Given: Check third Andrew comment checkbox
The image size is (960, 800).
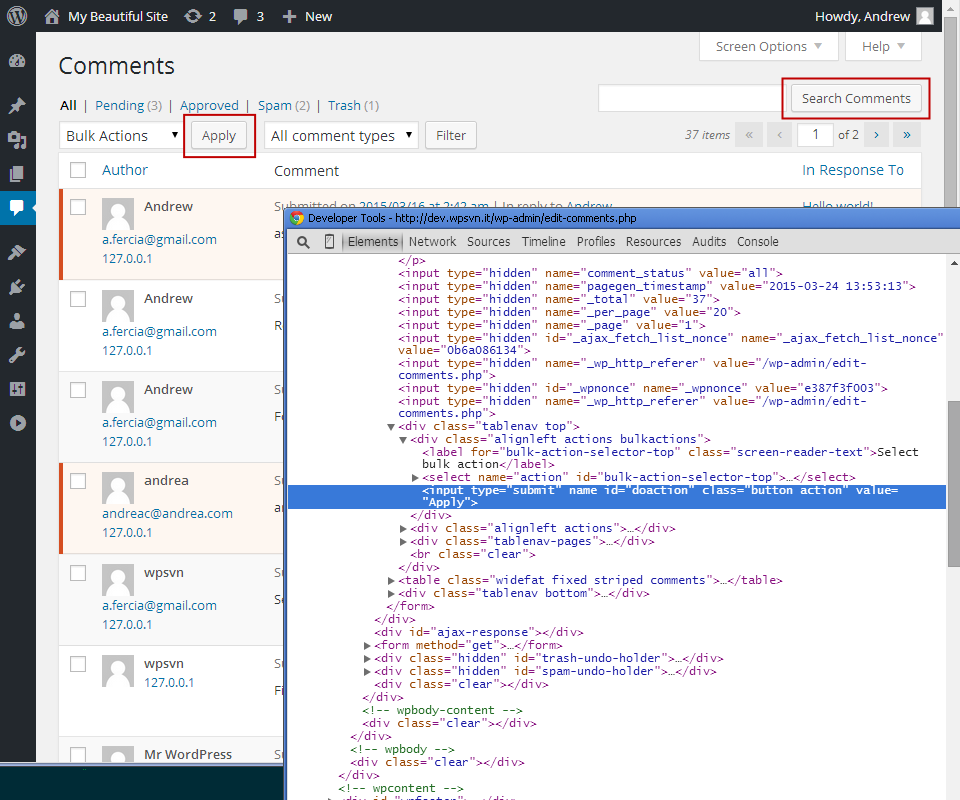Looking at the screenshot, I should [78, 390].
